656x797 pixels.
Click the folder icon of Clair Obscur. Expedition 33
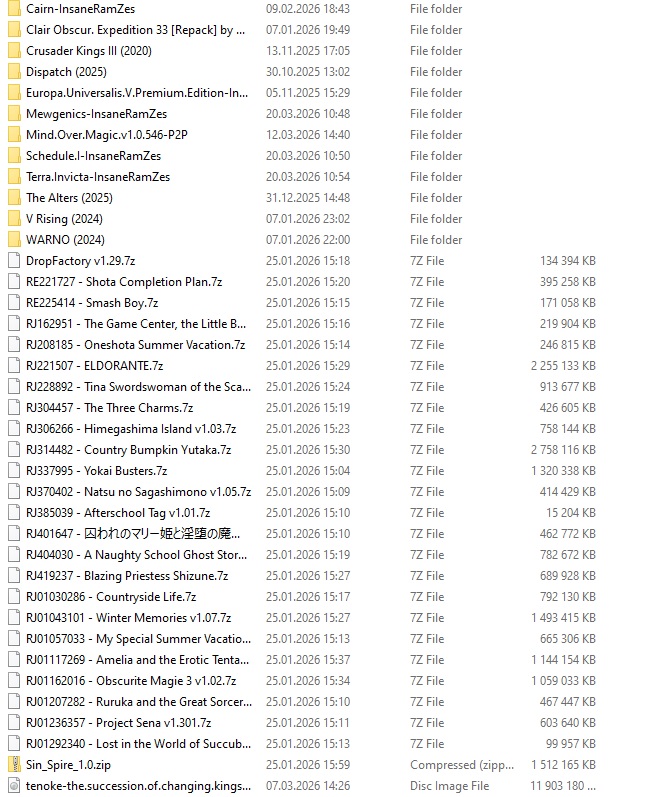pyautogui.click(x=14, y=29)
